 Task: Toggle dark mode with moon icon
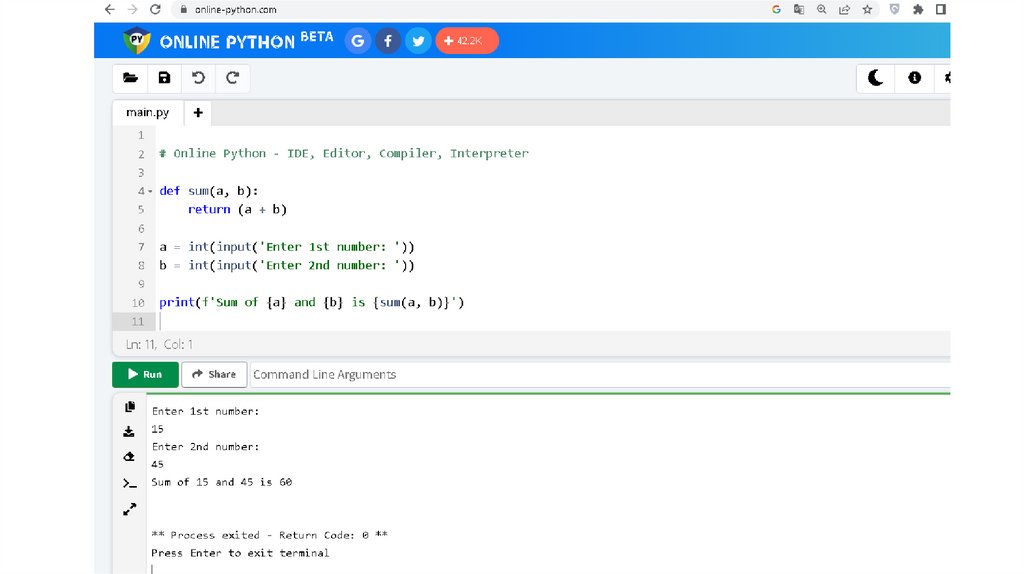(875, 78)
